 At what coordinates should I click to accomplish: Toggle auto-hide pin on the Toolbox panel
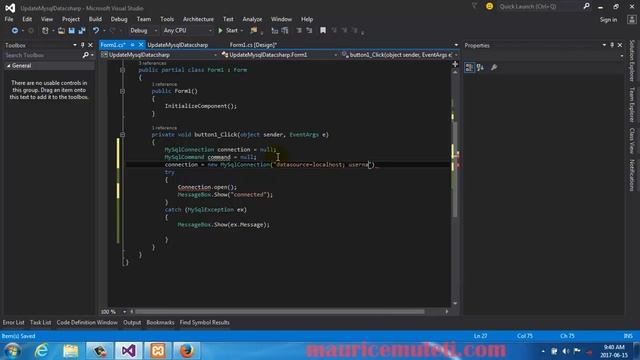pos(82,45)
